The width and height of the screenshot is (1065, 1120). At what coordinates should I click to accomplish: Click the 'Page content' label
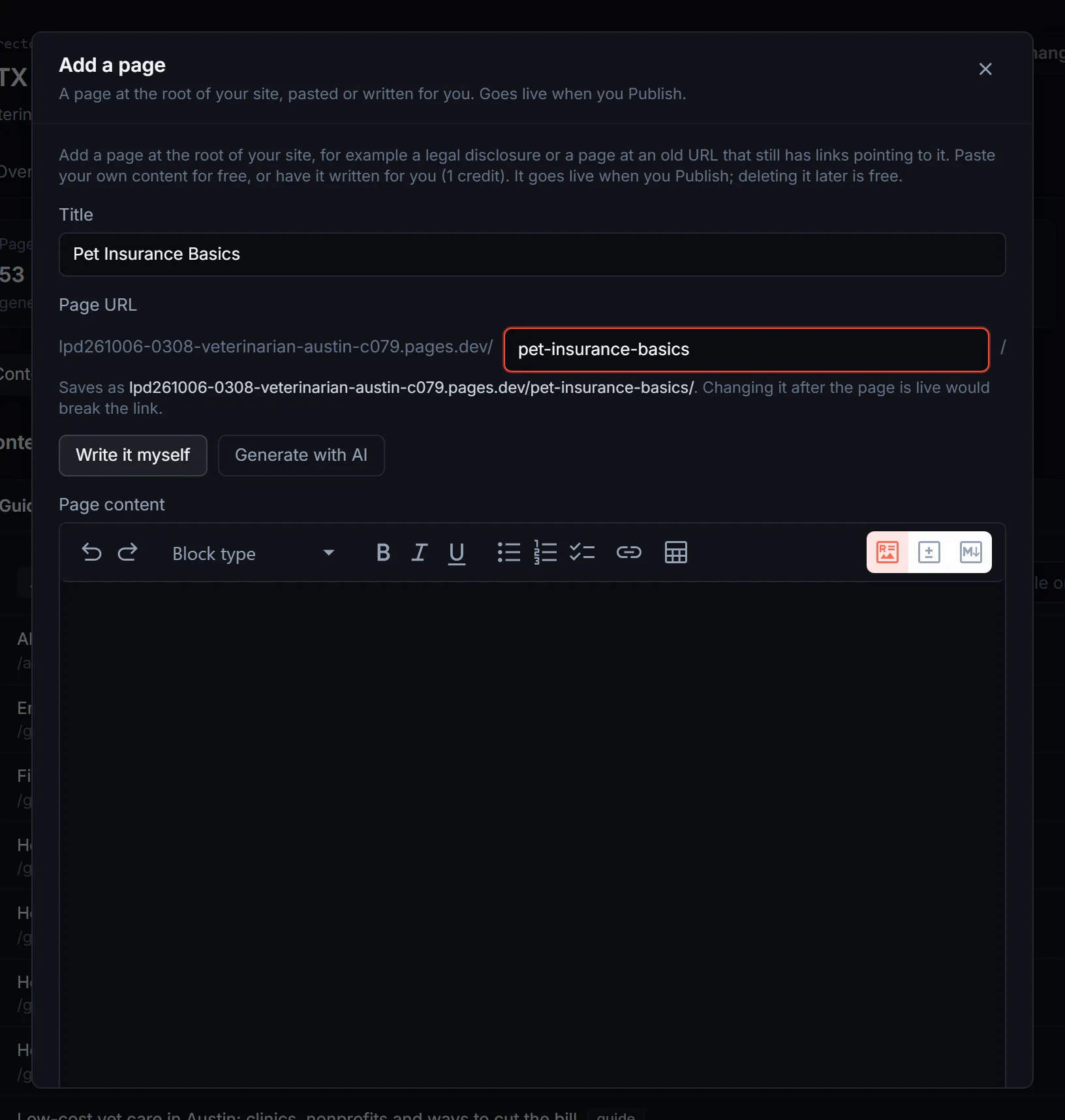pos(112,505)
